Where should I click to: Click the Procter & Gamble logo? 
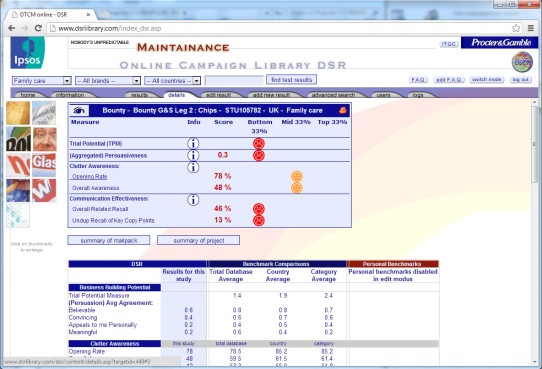click(x=499, y=42)
